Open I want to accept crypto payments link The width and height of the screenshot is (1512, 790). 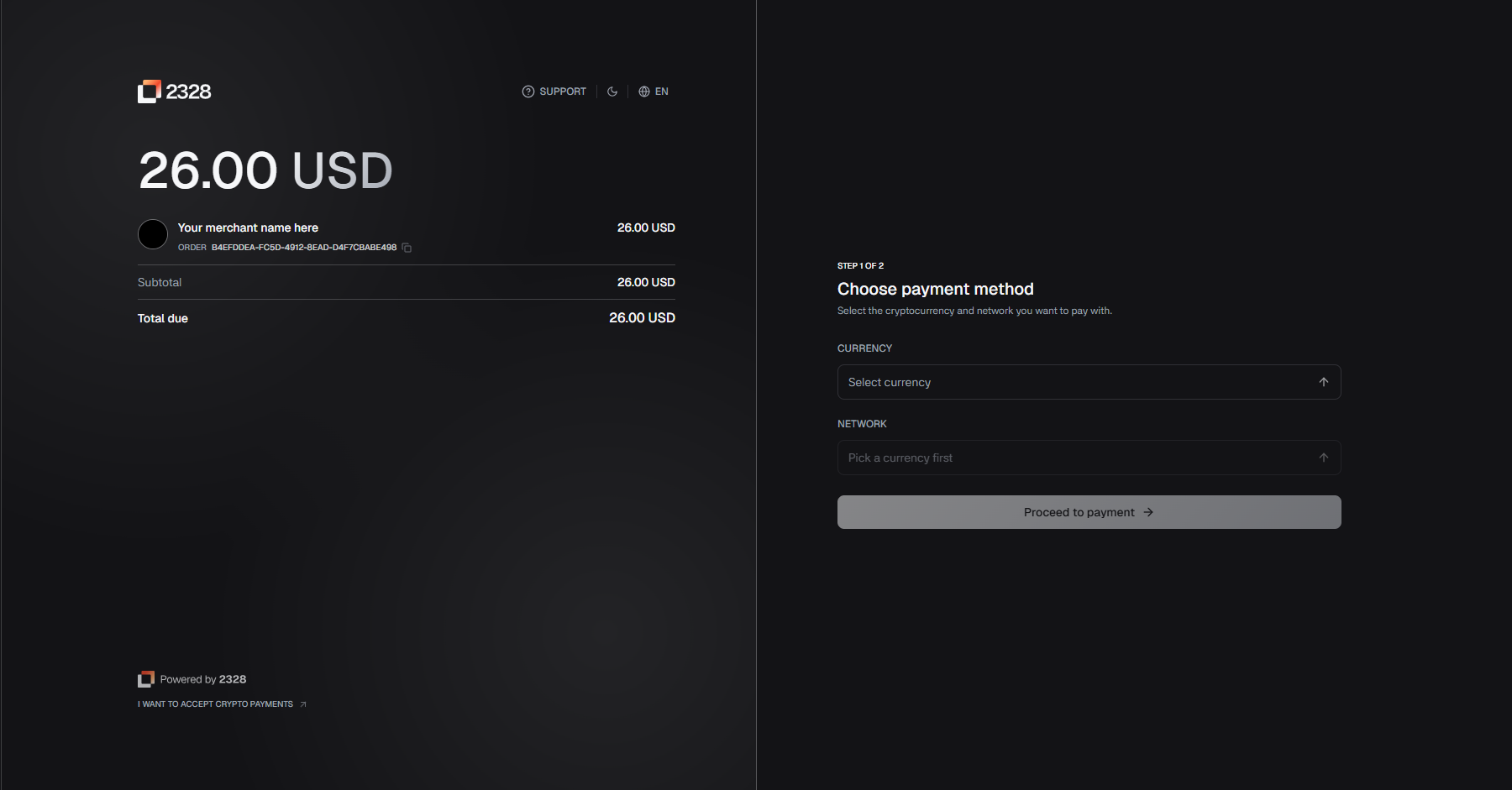click(x=222, y=704)
